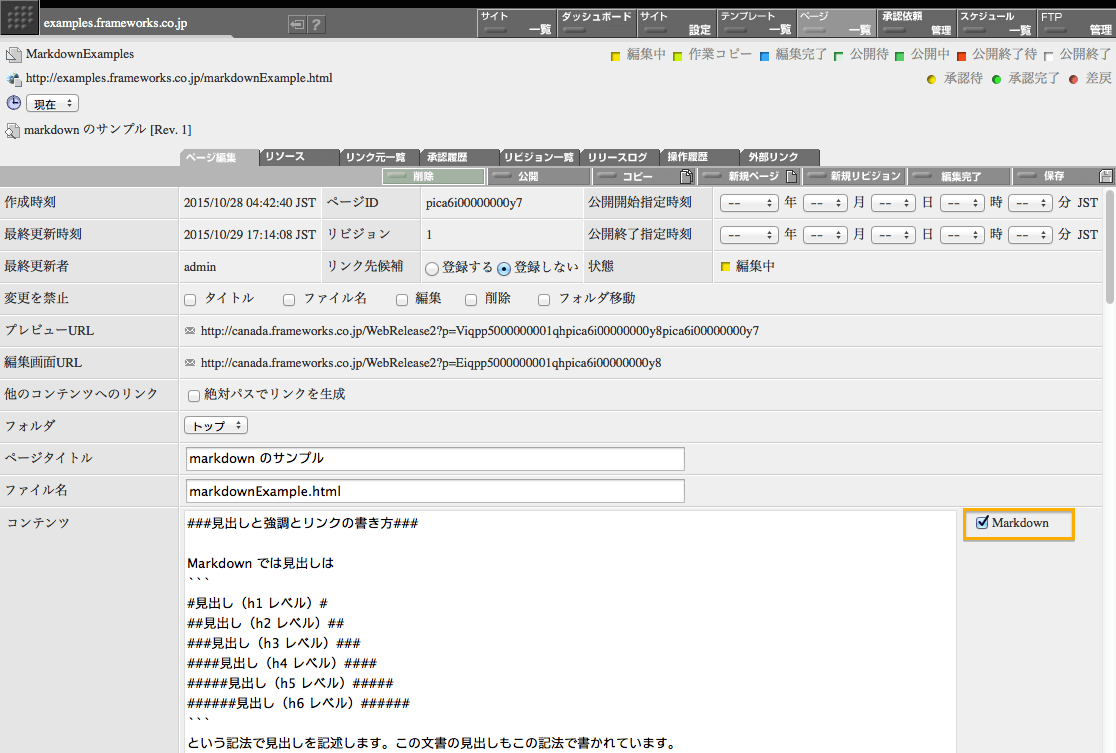Screen dimensions: 1116x753
Task: Open the 編集画面URL link
Action: (431, 363)
